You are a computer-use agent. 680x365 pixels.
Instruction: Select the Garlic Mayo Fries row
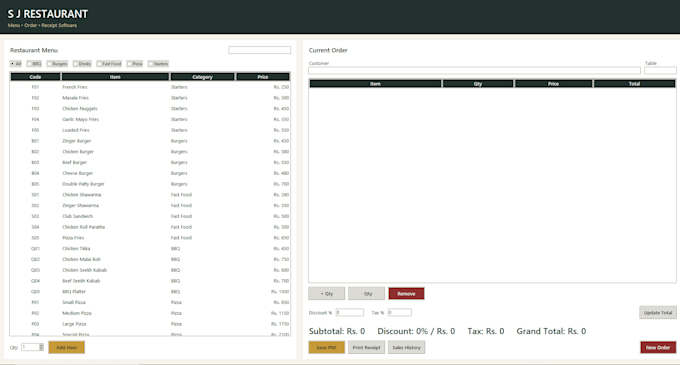pos(150,119)
